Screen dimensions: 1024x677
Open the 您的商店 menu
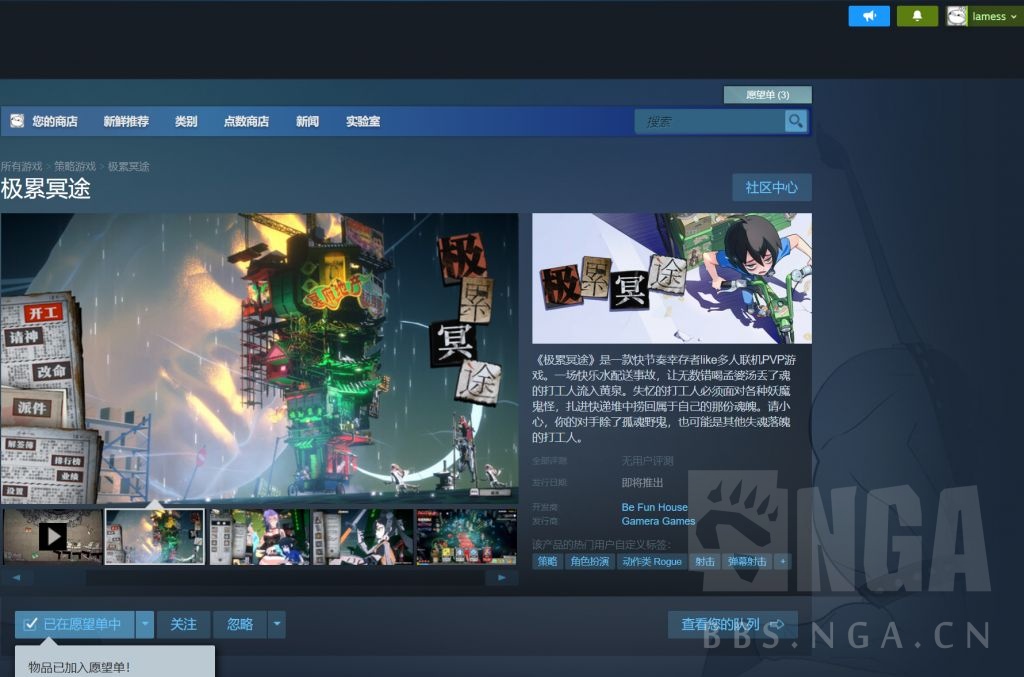[55, 121]
